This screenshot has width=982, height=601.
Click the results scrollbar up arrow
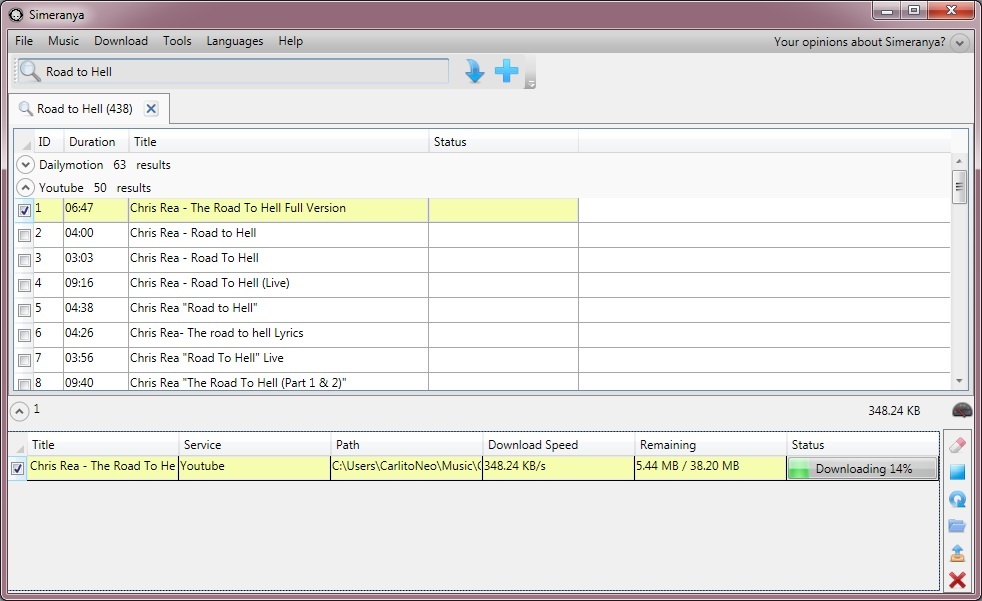pos(959,162)
